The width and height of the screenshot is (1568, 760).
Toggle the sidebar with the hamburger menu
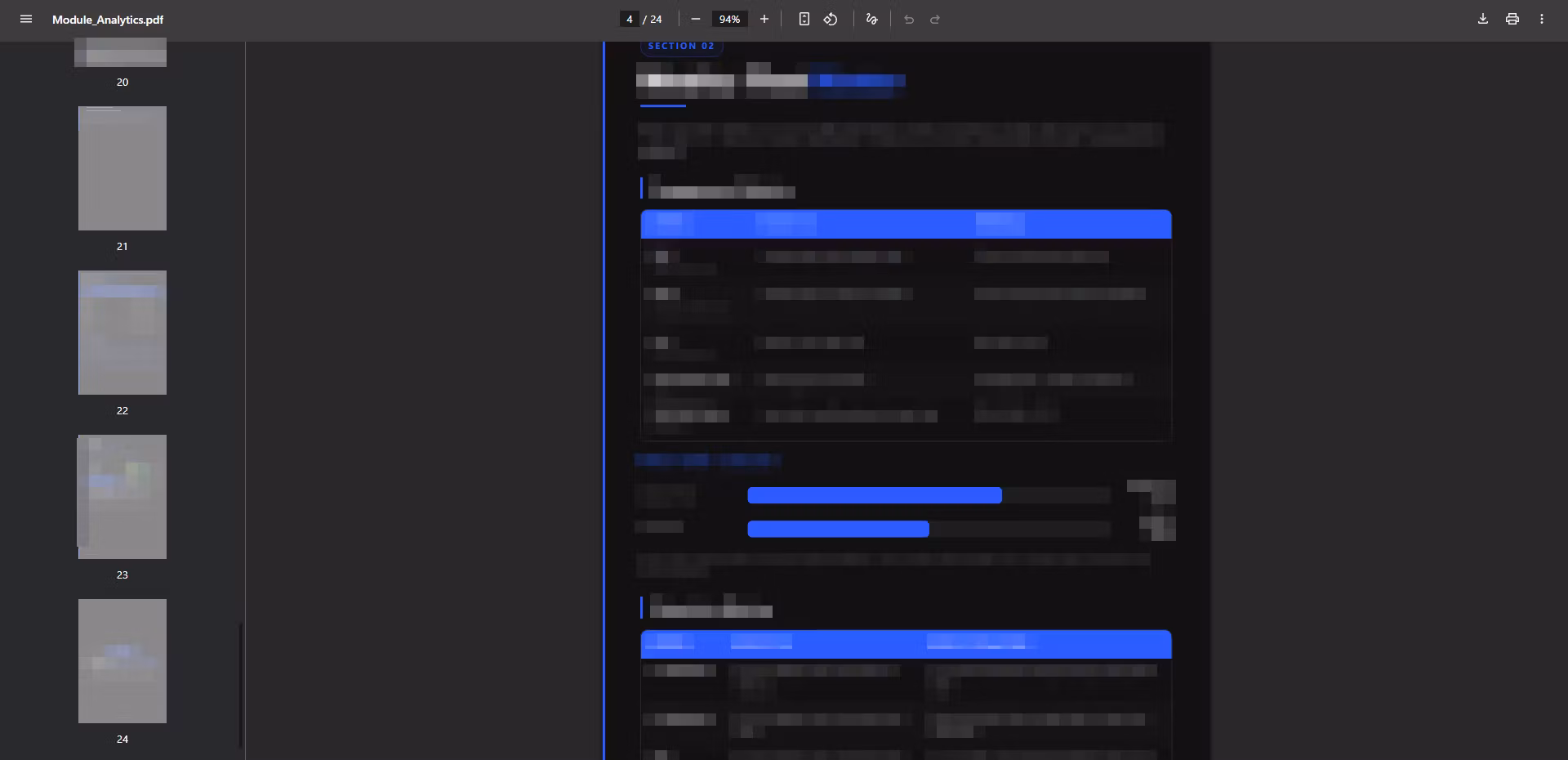[x=26, y=19]
